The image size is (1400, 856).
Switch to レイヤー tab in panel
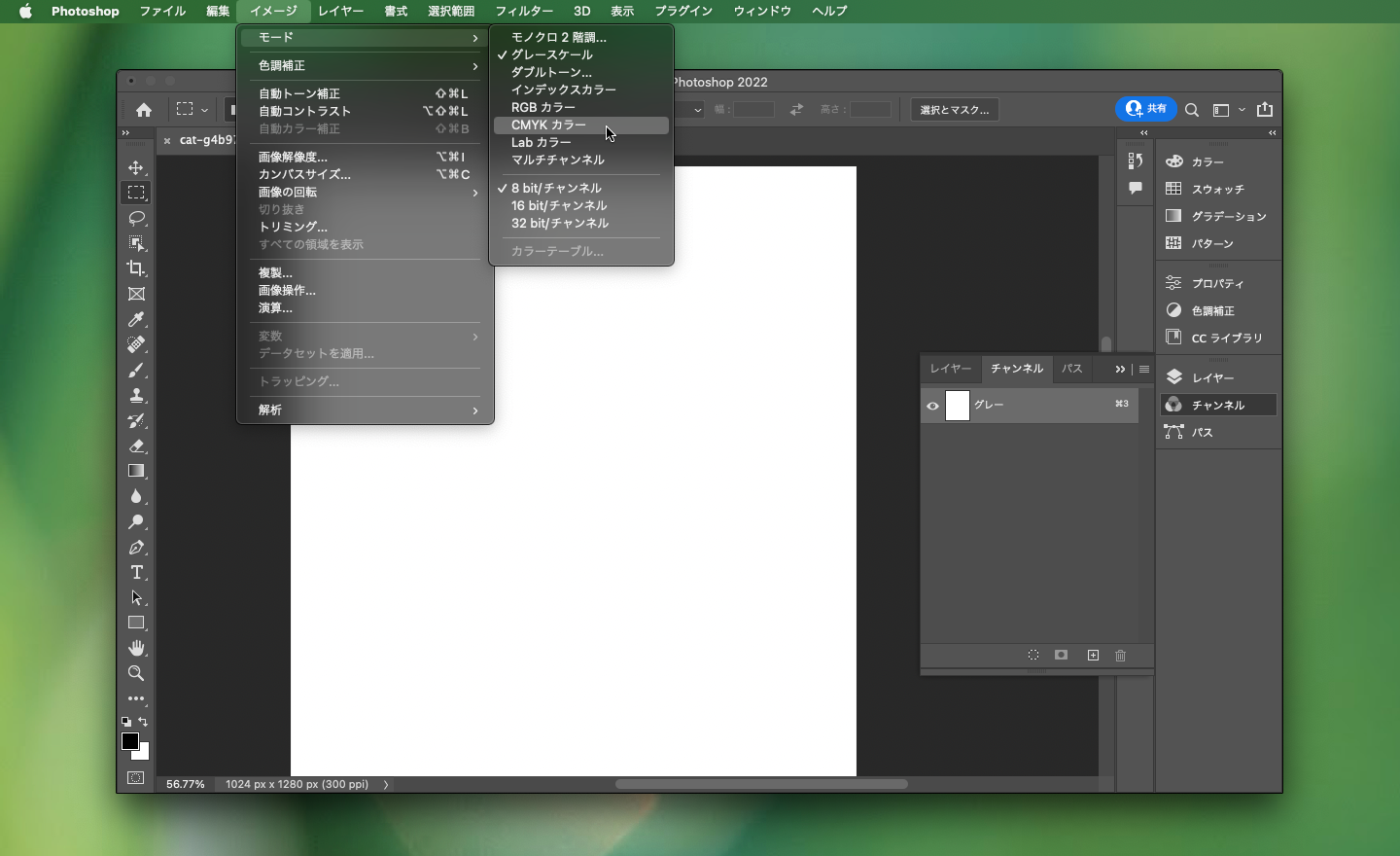tap(950, 369)
